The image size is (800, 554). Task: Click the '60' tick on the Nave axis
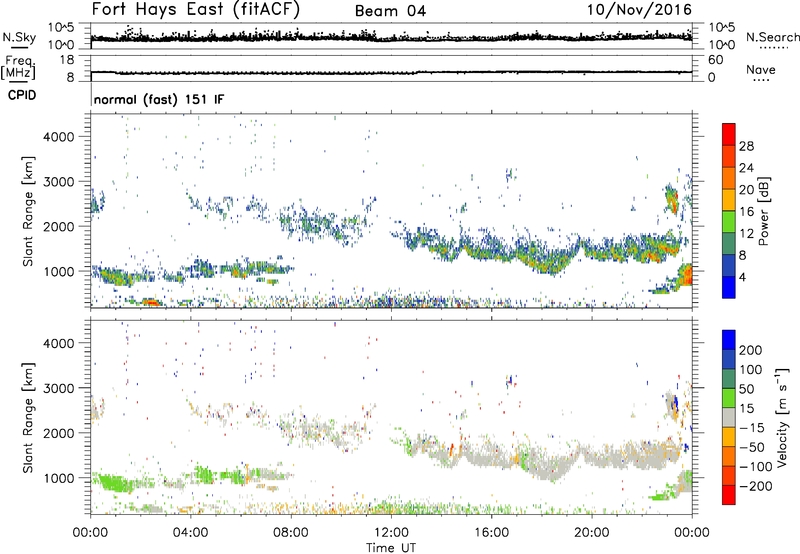[715, 60]
